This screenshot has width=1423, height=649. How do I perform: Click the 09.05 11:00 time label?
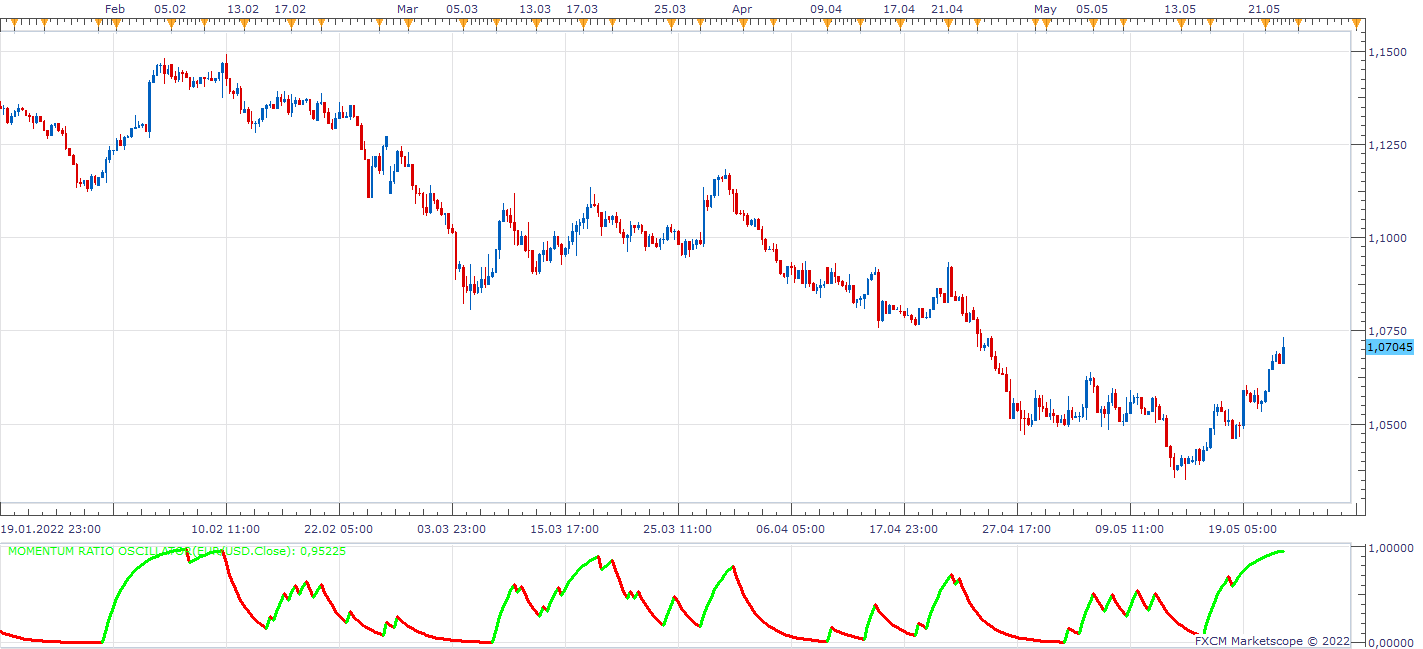[x=1129, y=529]
